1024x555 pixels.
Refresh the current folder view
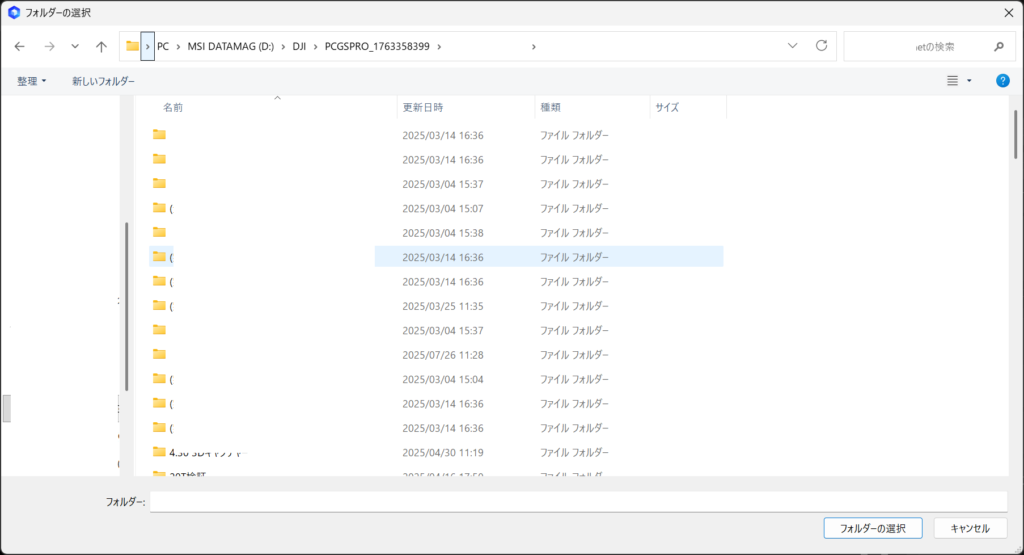tap(822, 46)
